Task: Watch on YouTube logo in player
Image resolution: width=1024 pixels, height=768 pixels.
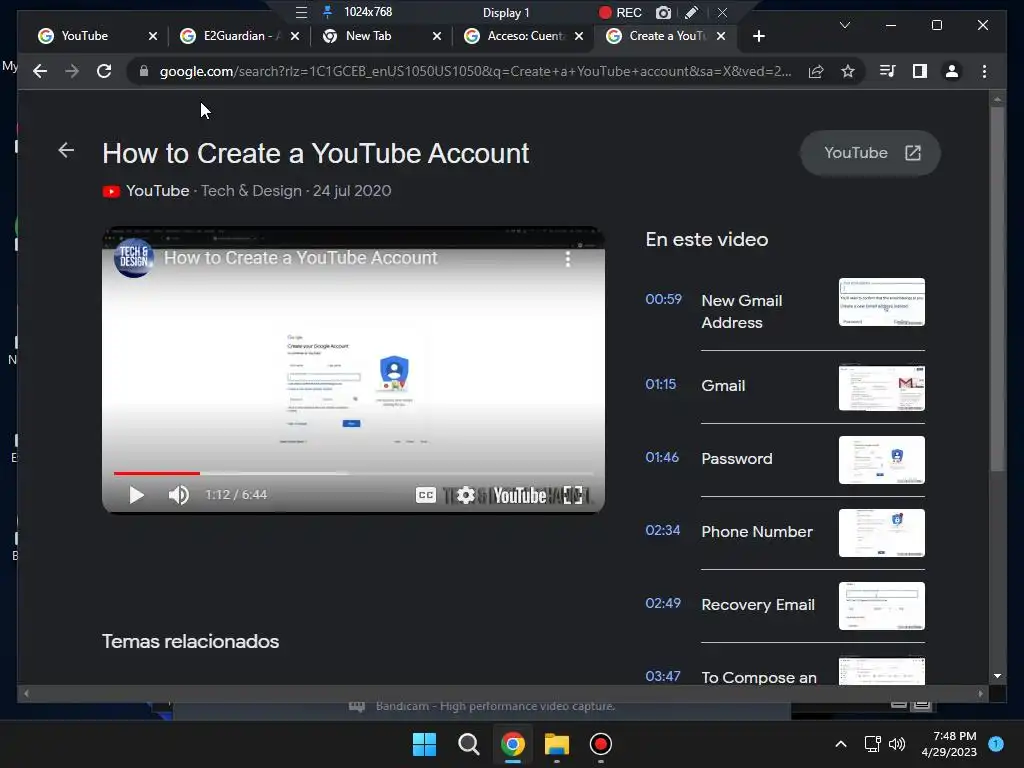Action: (520, 496)
